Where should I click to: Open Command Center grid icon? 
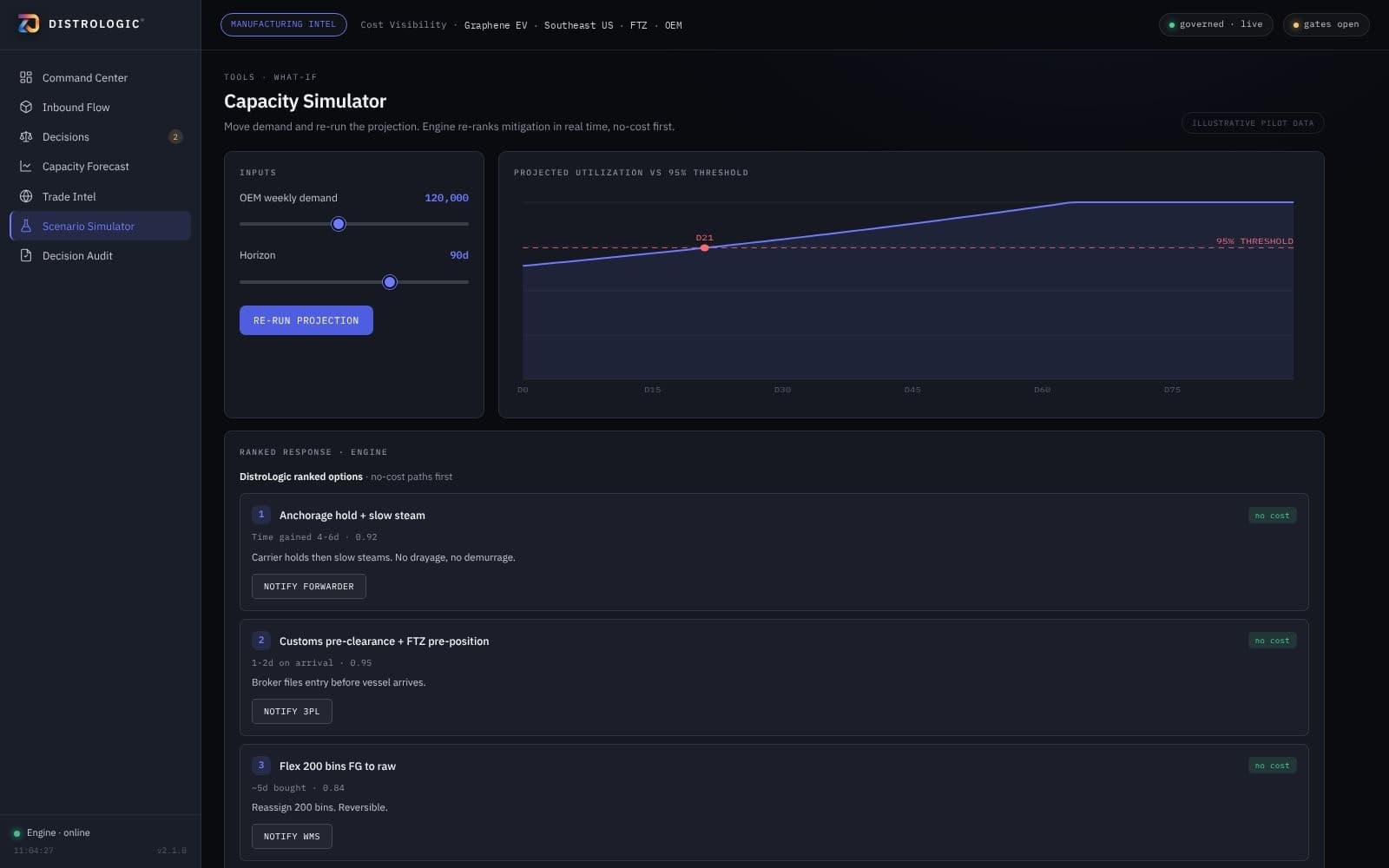click(26, 77)
